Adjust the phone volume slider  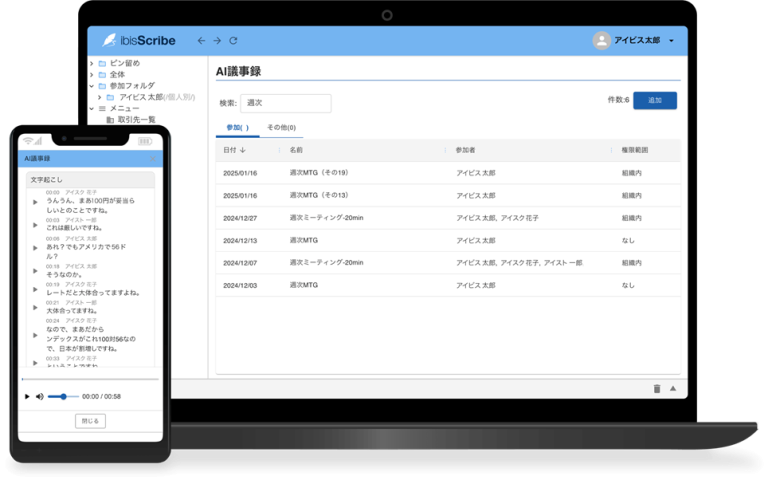click(62, 397)
